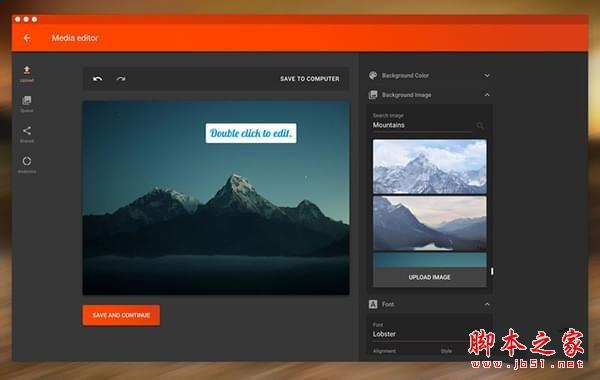Viewport: 600px width, 380px height.
Task: Click the 'Alignment' label under Font
Action: click(384, 351)
